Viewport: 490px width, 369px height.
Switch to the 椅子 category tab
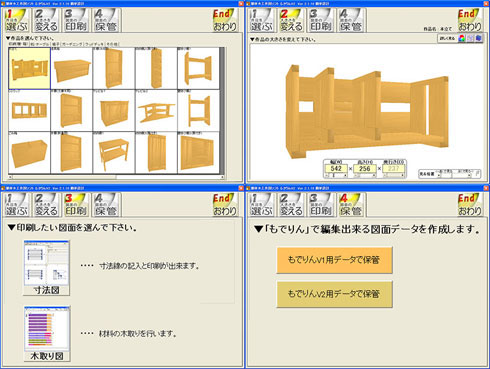(55, 44)
